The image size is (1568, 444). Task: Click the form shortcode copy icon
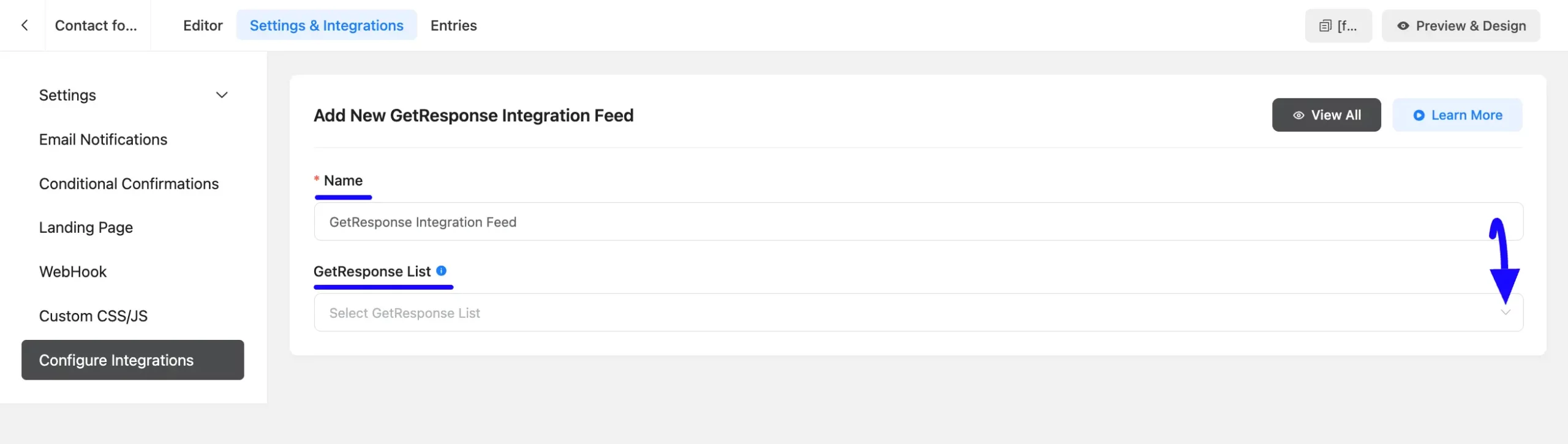(x=1325, y=26)
